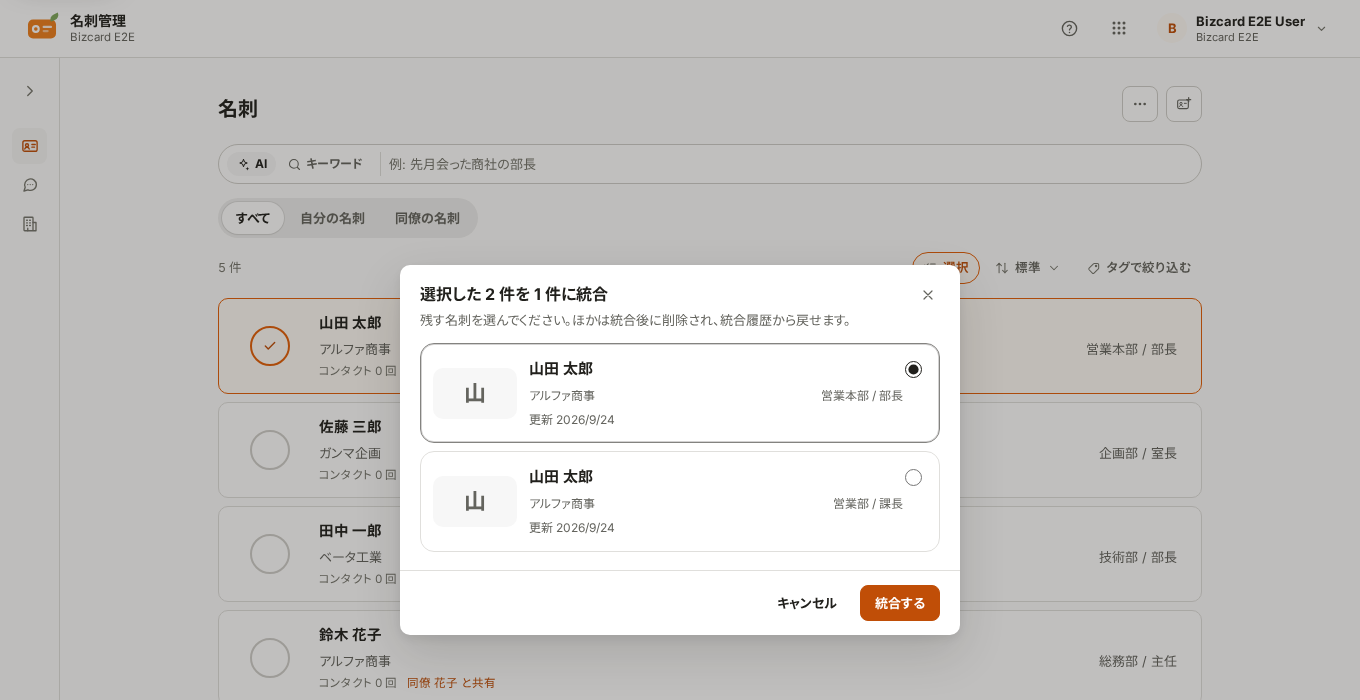The image size is (1360, 700).
Task: Close the merge dialog with X
Action: [928, 295]
